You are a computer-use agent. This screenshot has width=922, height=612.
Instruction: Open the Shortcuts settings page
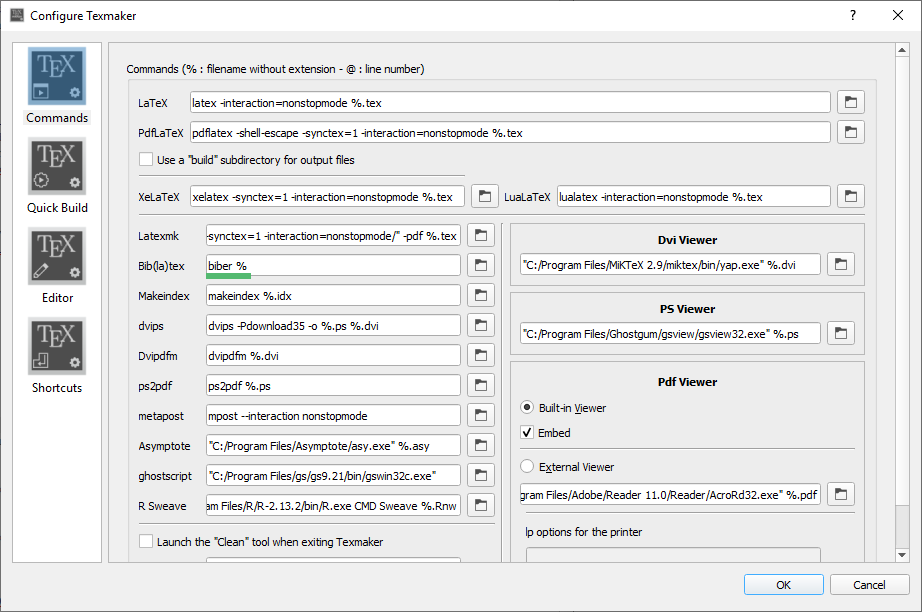click(57, 347)
